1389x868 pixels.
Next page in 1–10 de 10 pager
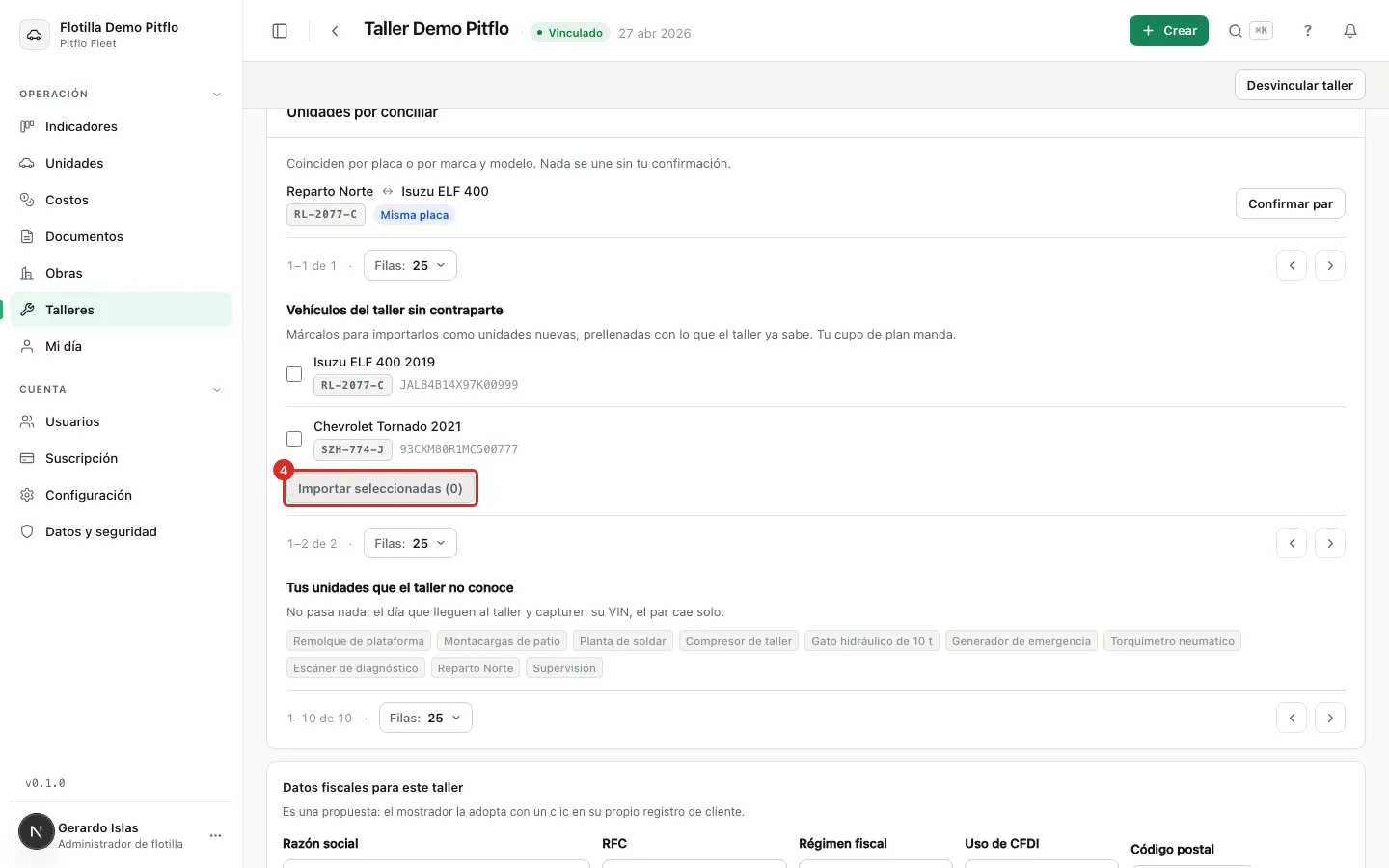(x=1330, y=718)
